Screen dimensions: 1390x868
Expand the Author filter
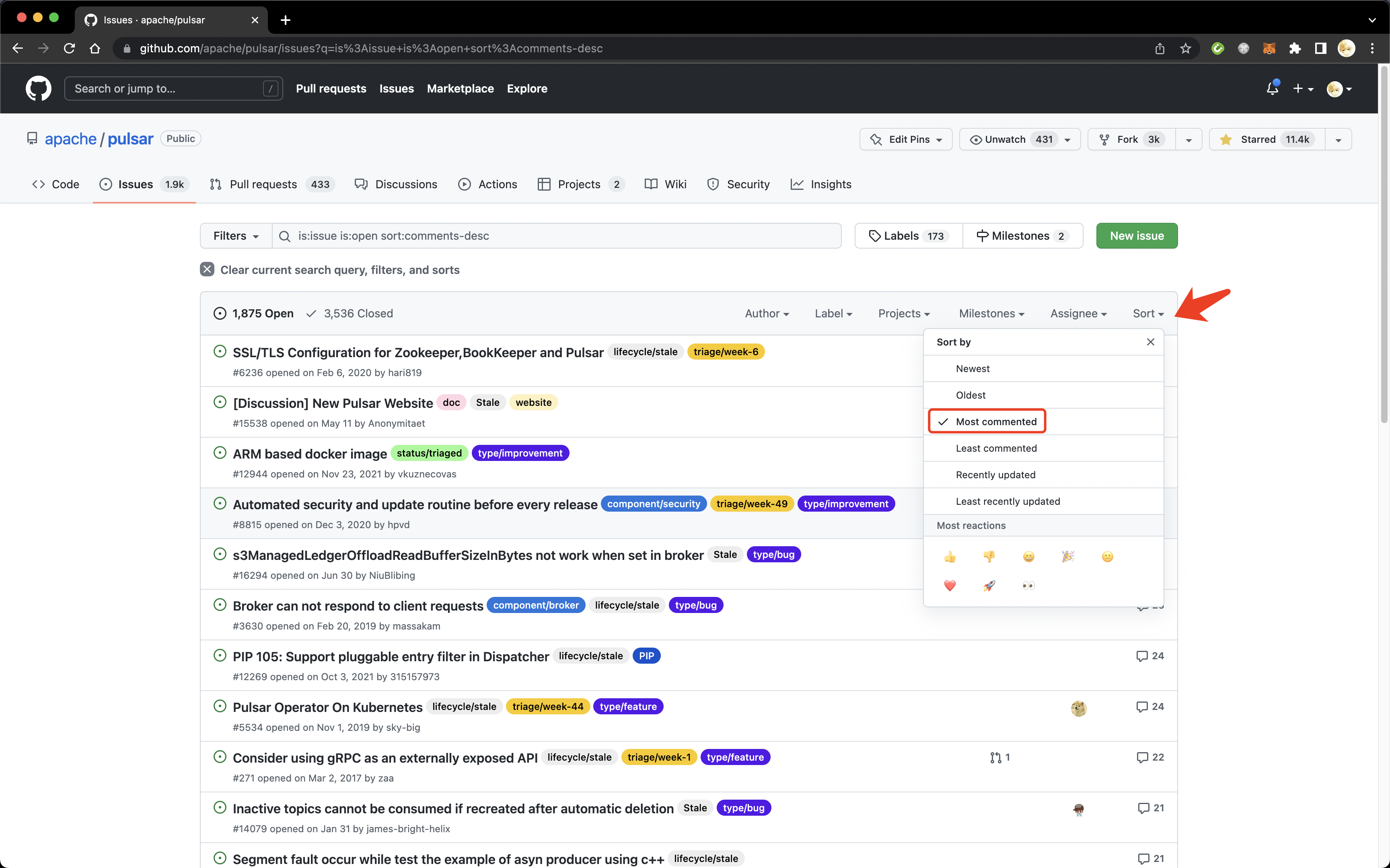click(767, 313)
